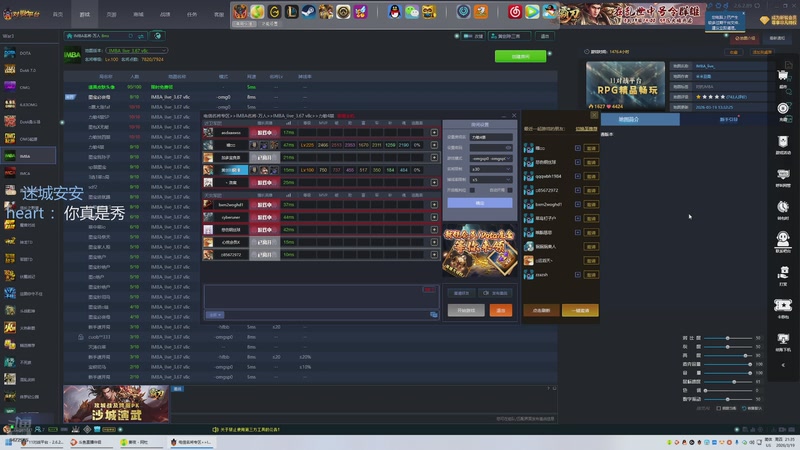
Task: Click the plus icon on cyberuner's player row
Action: (434, 217)
